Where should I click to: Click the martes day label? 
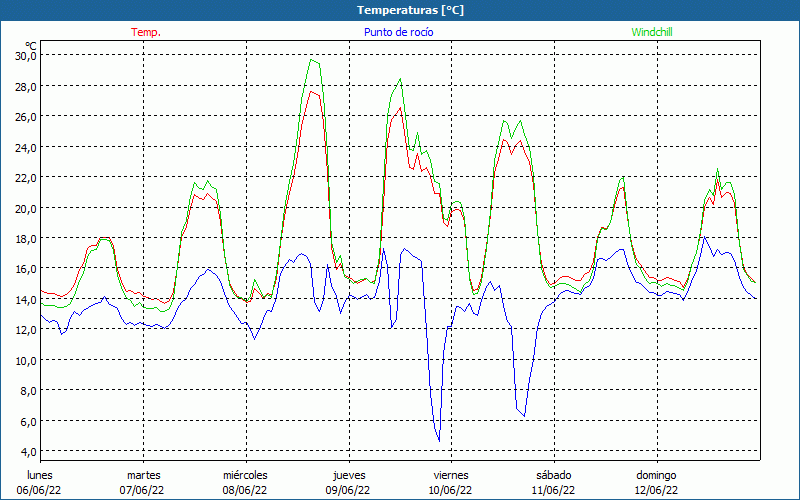[144, 475]
